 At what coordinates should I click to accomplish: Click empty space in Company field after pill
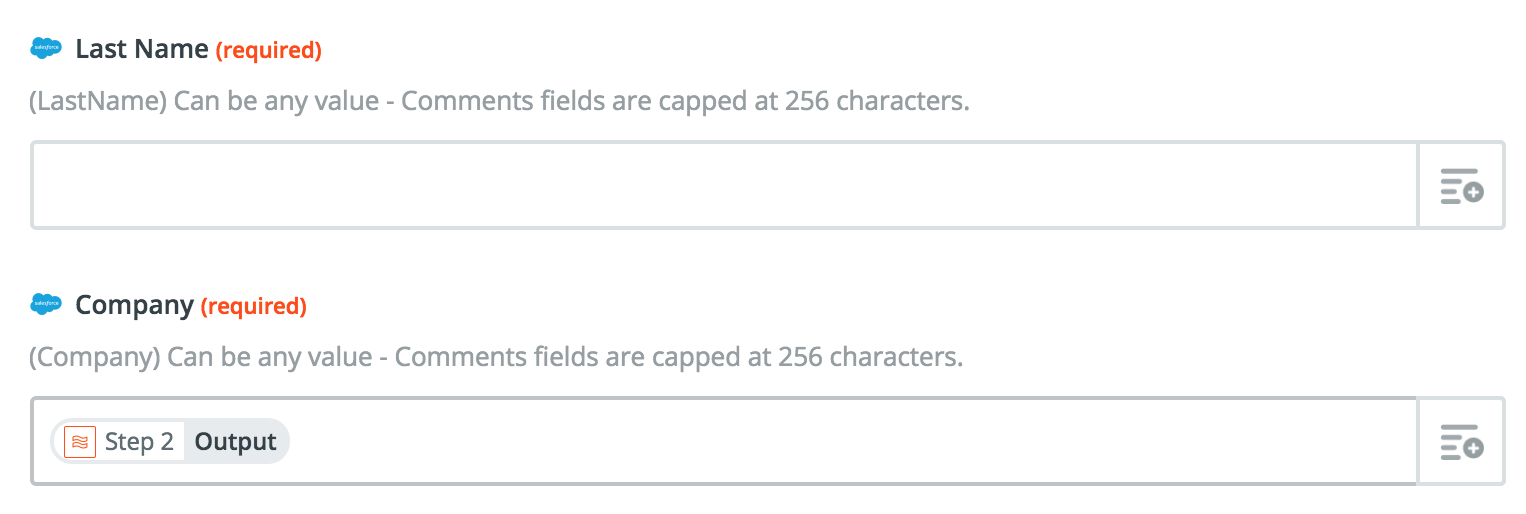pos(850,442)
